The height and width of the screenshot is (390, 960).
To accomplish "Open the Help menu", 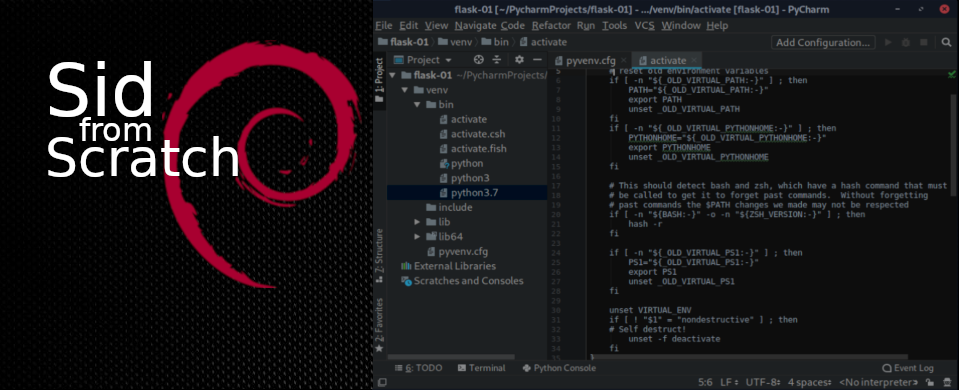I will point(717,25).
